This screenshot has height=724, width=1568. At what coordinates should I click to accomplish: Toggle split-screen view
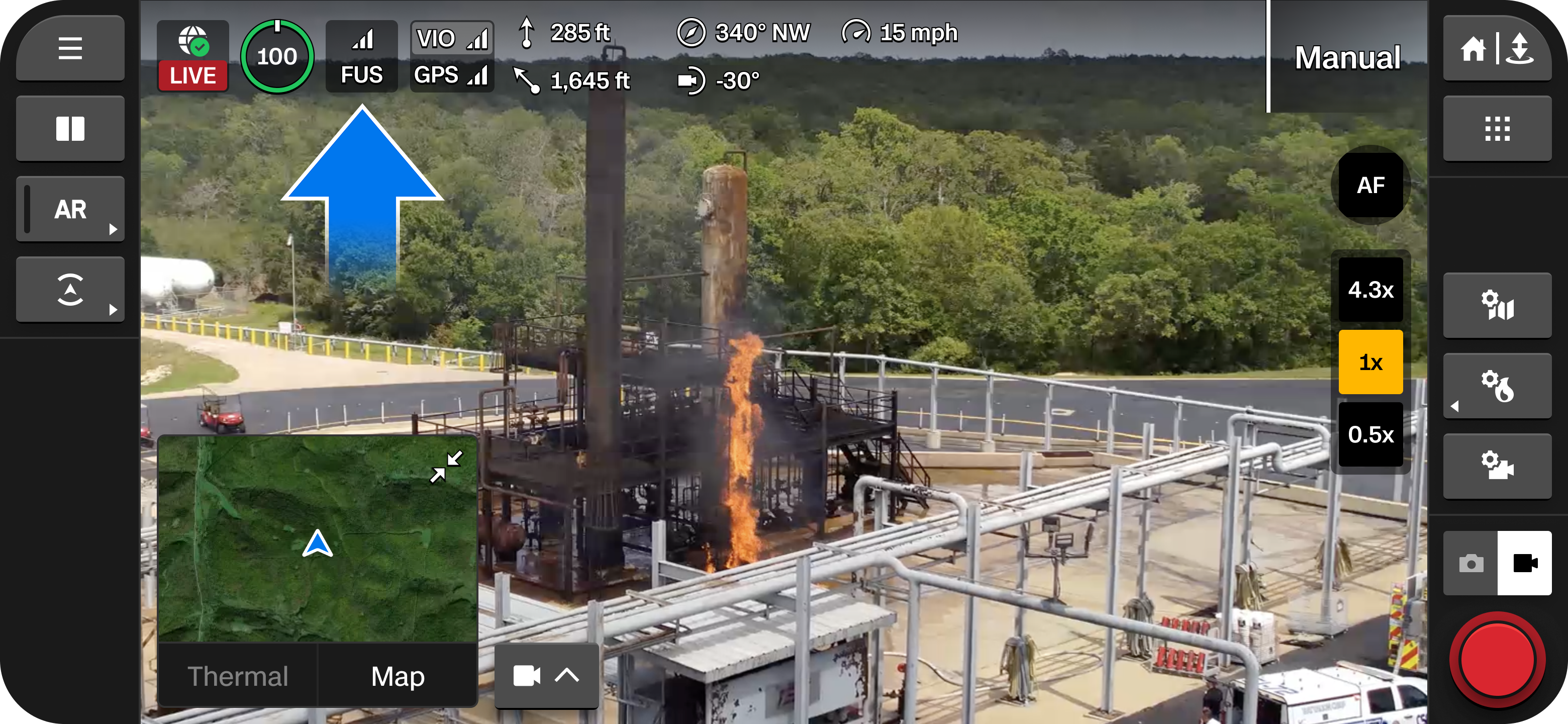click(70, 129)
